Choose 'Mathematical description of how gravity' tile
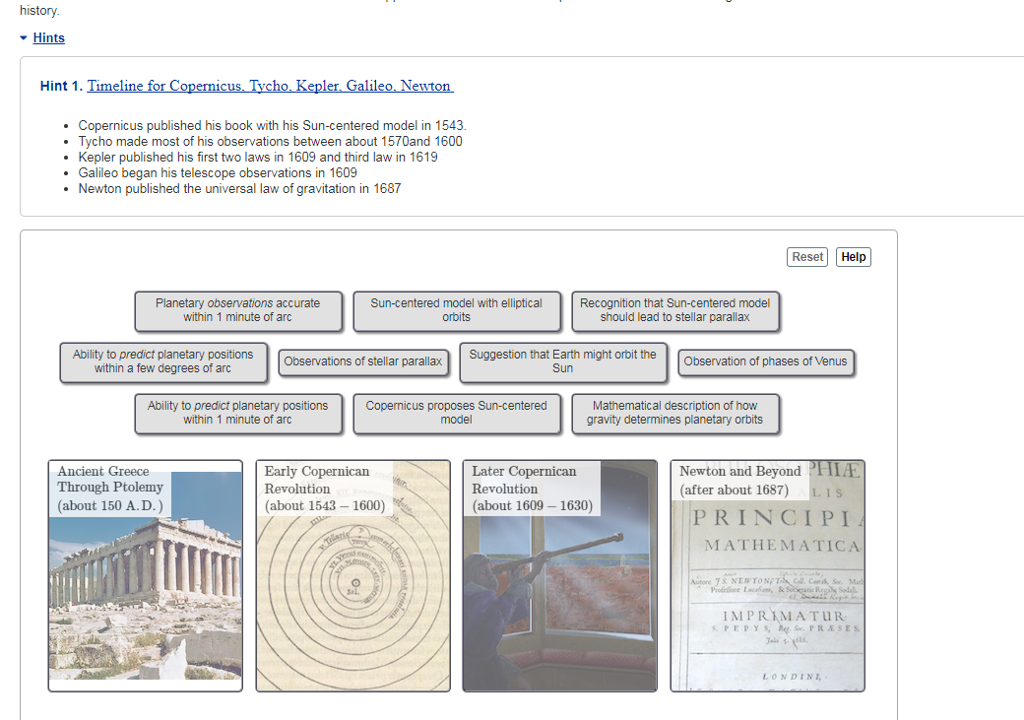This screenshot has width=1024, height=720. point(675,413)
